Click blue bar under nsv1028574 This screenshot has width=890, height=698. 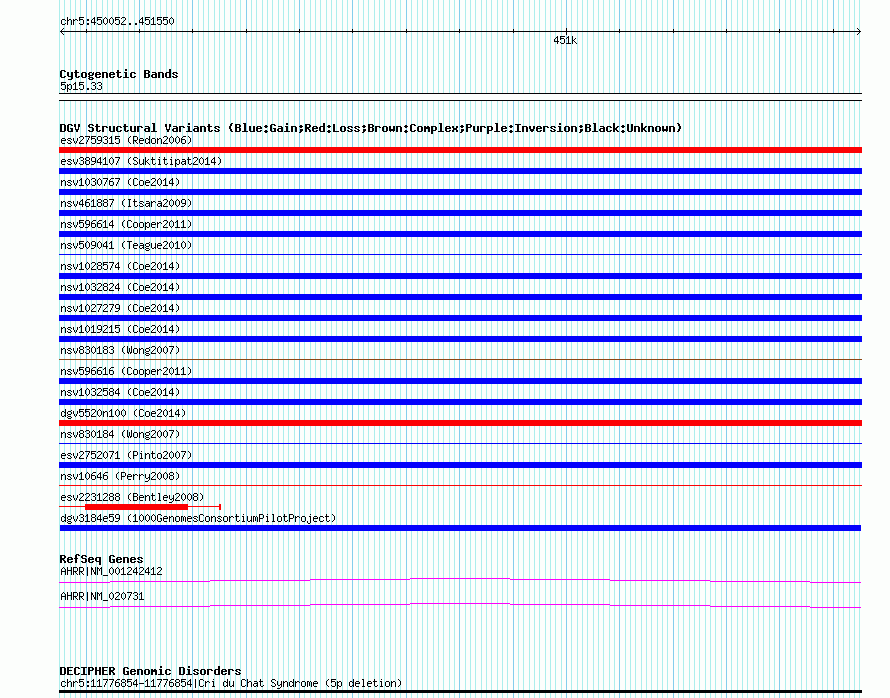point(460,276)
